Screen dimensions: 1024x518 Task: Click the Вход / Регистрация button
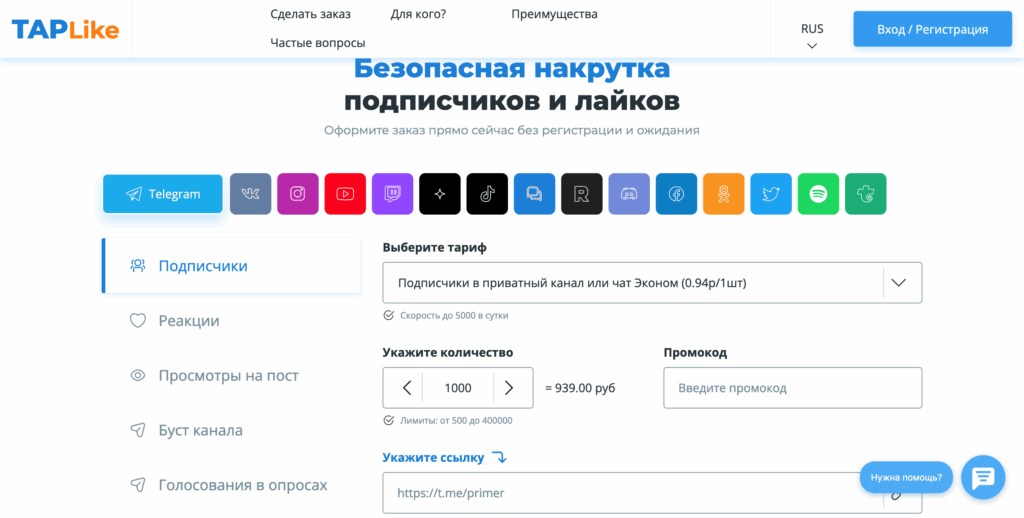pos(932,29)
